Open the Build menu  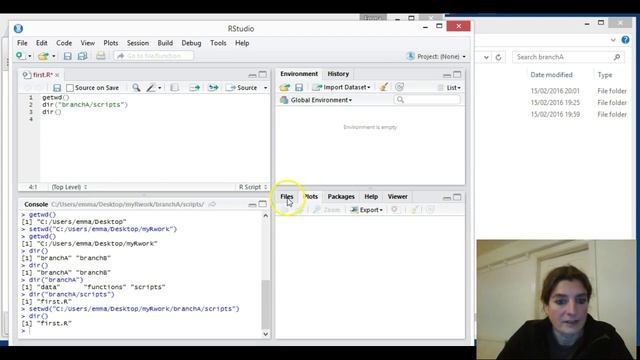165,43
